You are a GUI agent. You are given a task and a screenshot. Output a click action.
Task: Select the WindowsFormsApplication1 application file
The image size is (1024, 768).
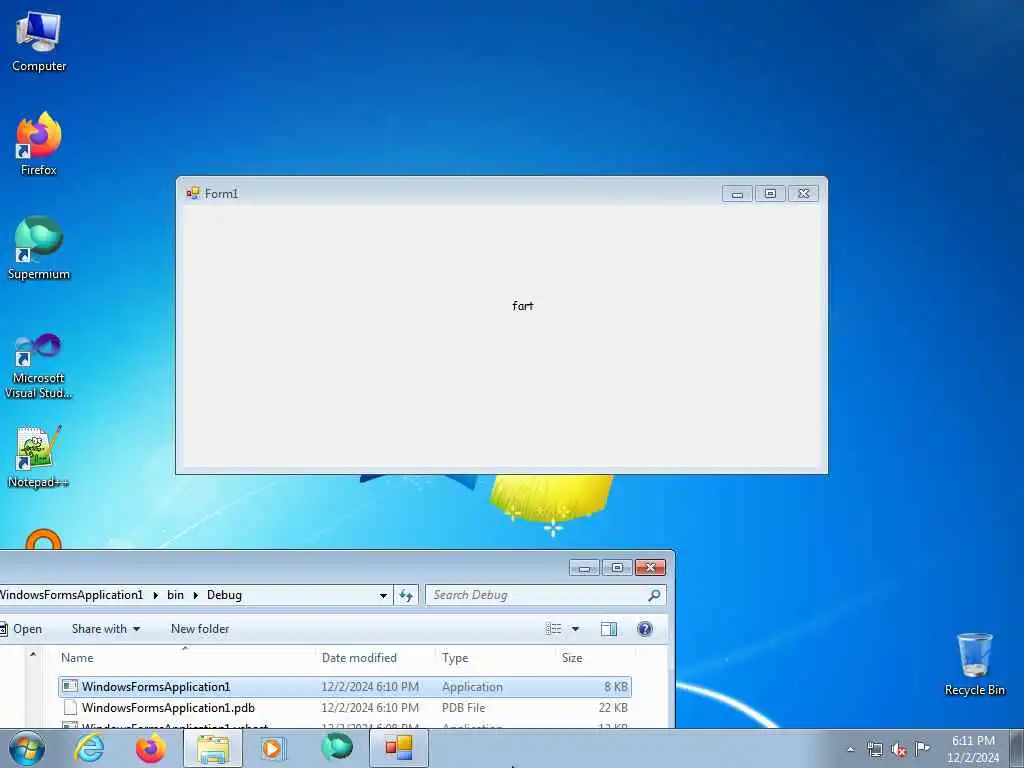(345, 687)
